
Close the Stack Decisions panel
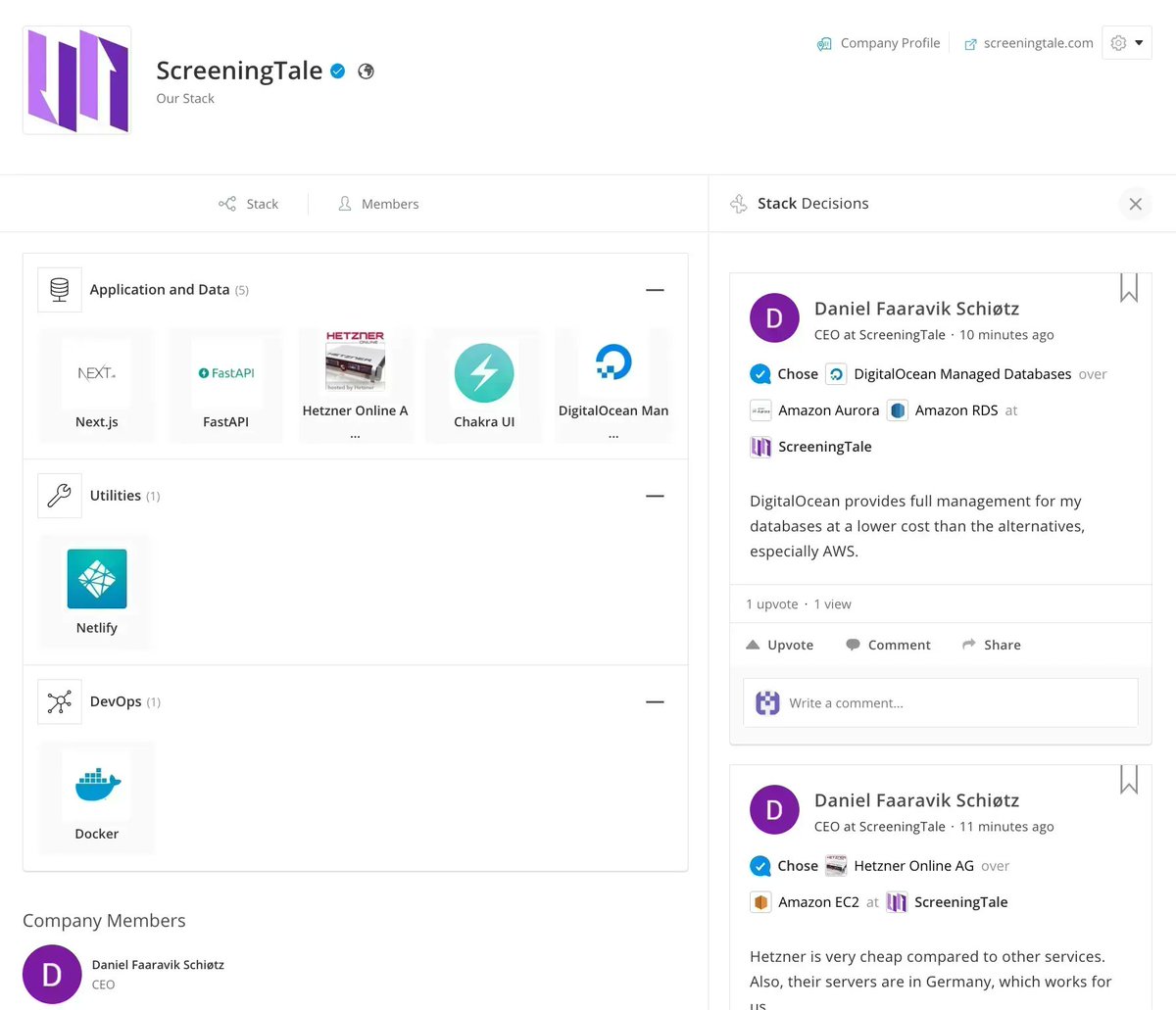tap(1135, 204)
